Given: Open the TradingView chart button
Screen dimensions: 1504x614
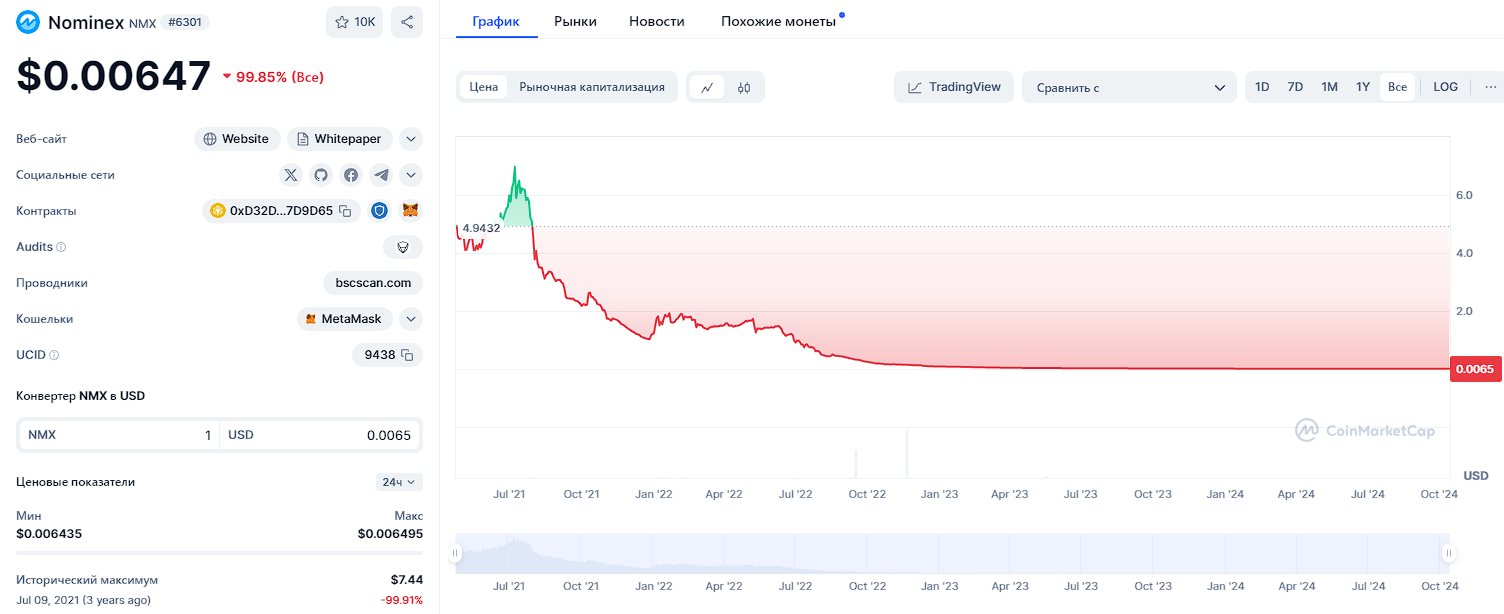Looking at the screenshot, I should pos(954,87).
